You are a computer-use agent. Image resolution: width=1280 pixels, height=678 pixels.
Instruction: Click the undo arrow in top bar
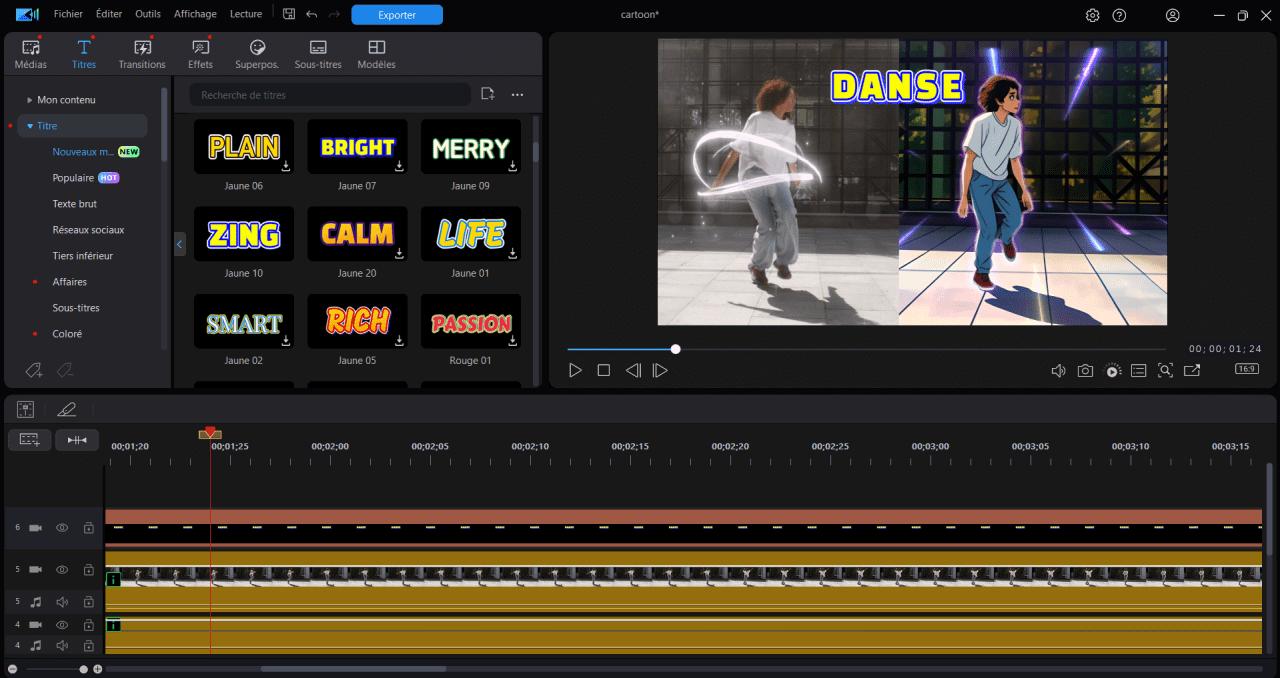pos(312,14)
